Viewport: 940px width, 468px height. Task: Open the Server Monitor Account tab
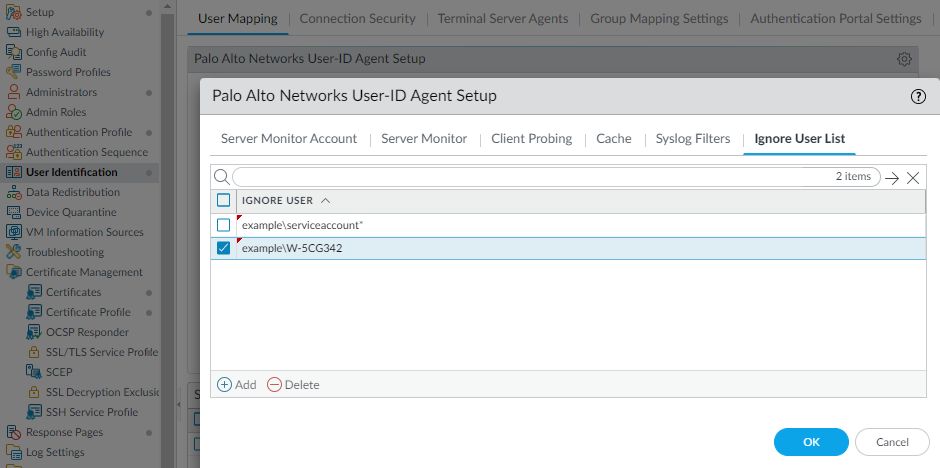point(289,138)
